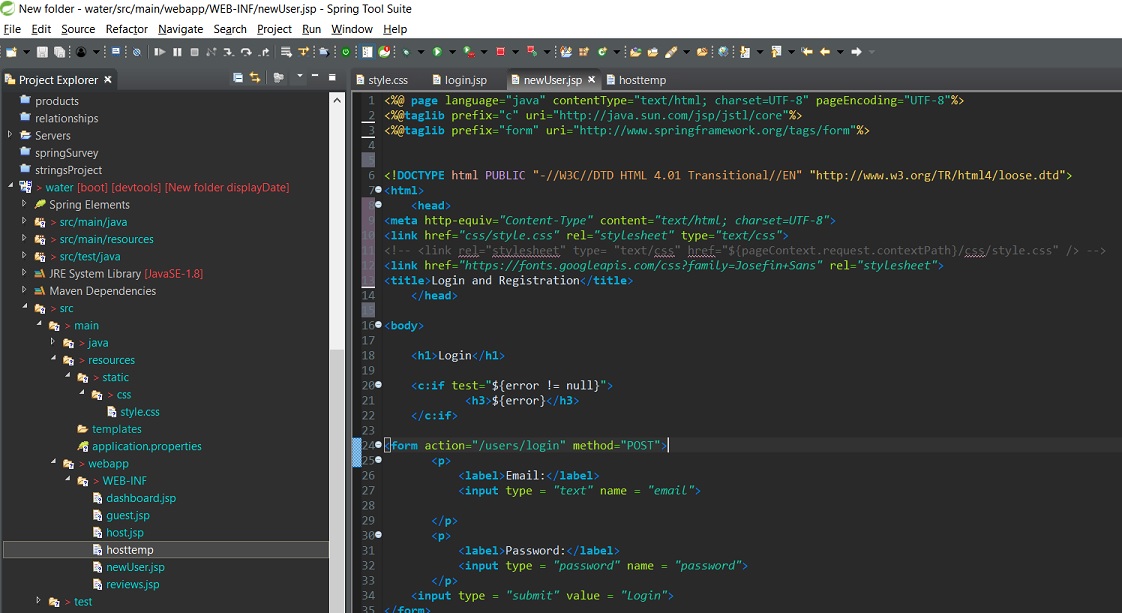Toggle Link with Editor in Project Explorer
This screenshot has width=1122, height=613.
pyautogui.click(x=255, y=79)
